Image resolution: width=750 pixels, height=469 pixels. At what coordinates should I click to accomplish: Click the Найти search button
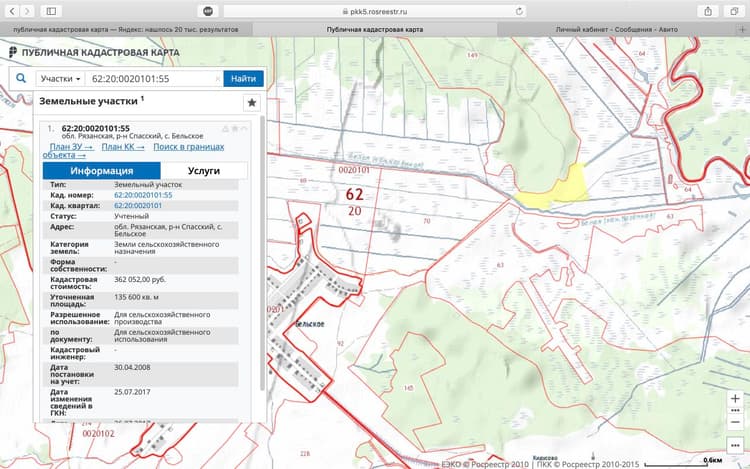coord(243,78)
